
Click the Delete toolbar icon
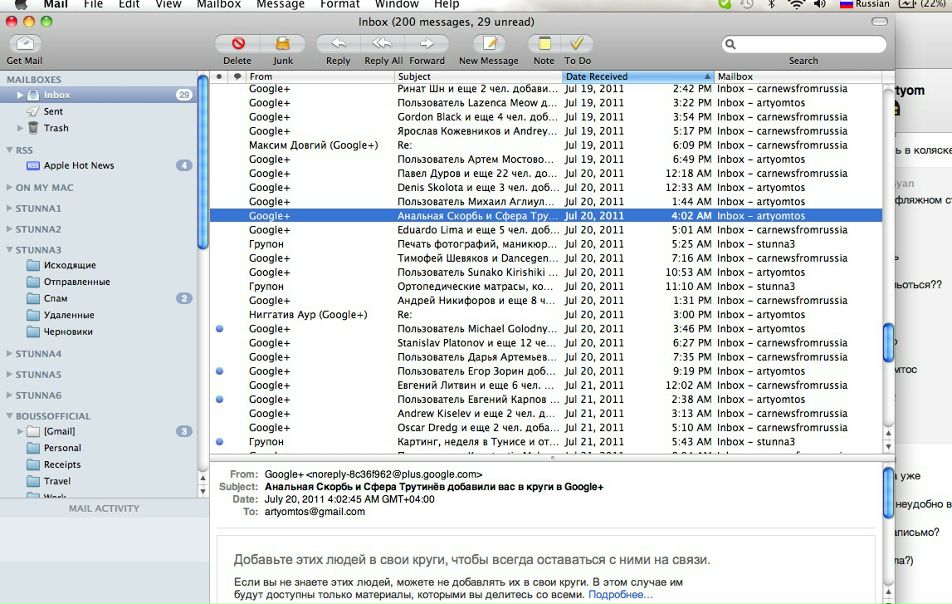tap(238, 44)
